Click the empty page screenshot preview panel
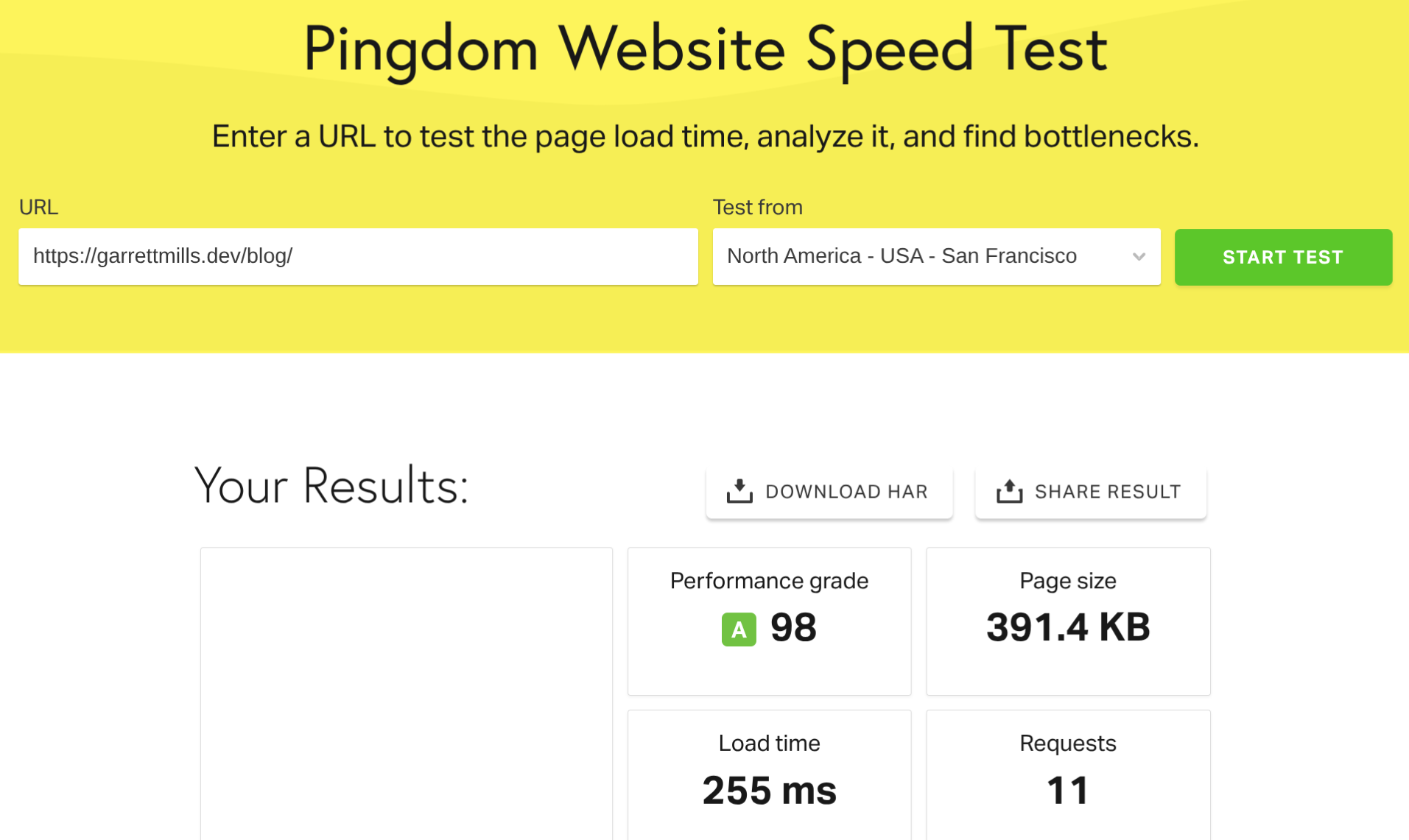 coord(406,693)
